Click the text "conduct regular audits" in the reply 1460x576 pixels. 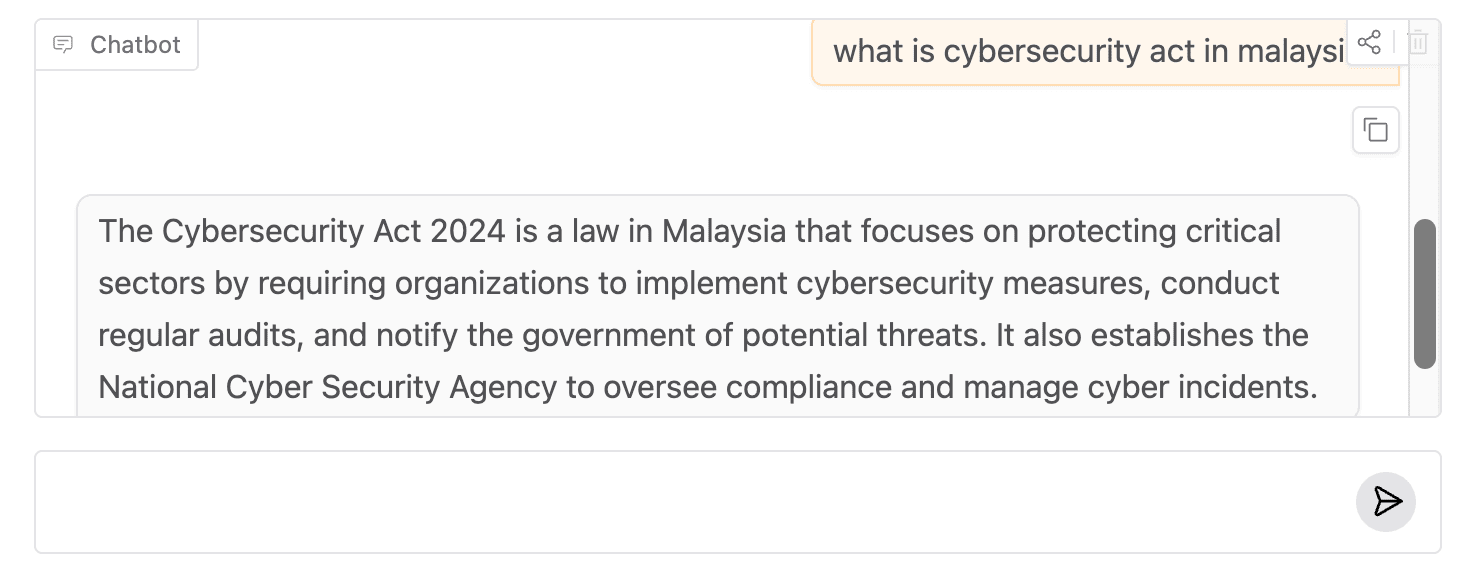click(689, 308)
